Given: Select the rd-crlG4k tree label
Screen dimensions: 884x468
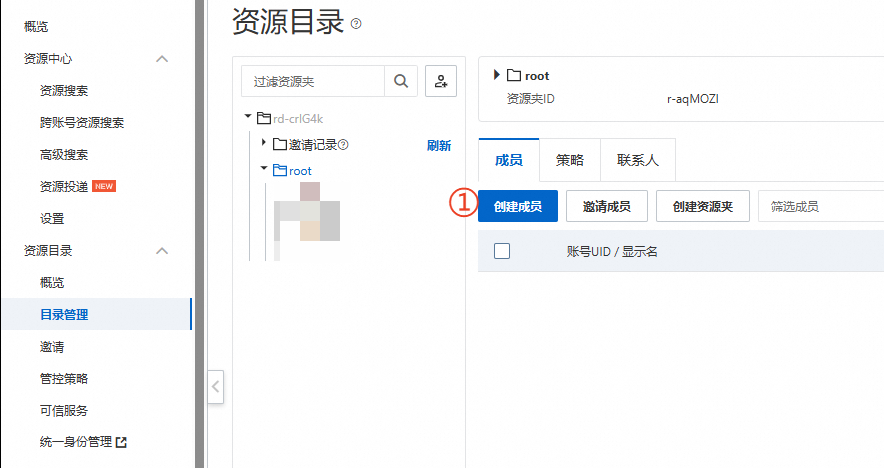Looking at the screenshot, I should [x=298, y=118].
